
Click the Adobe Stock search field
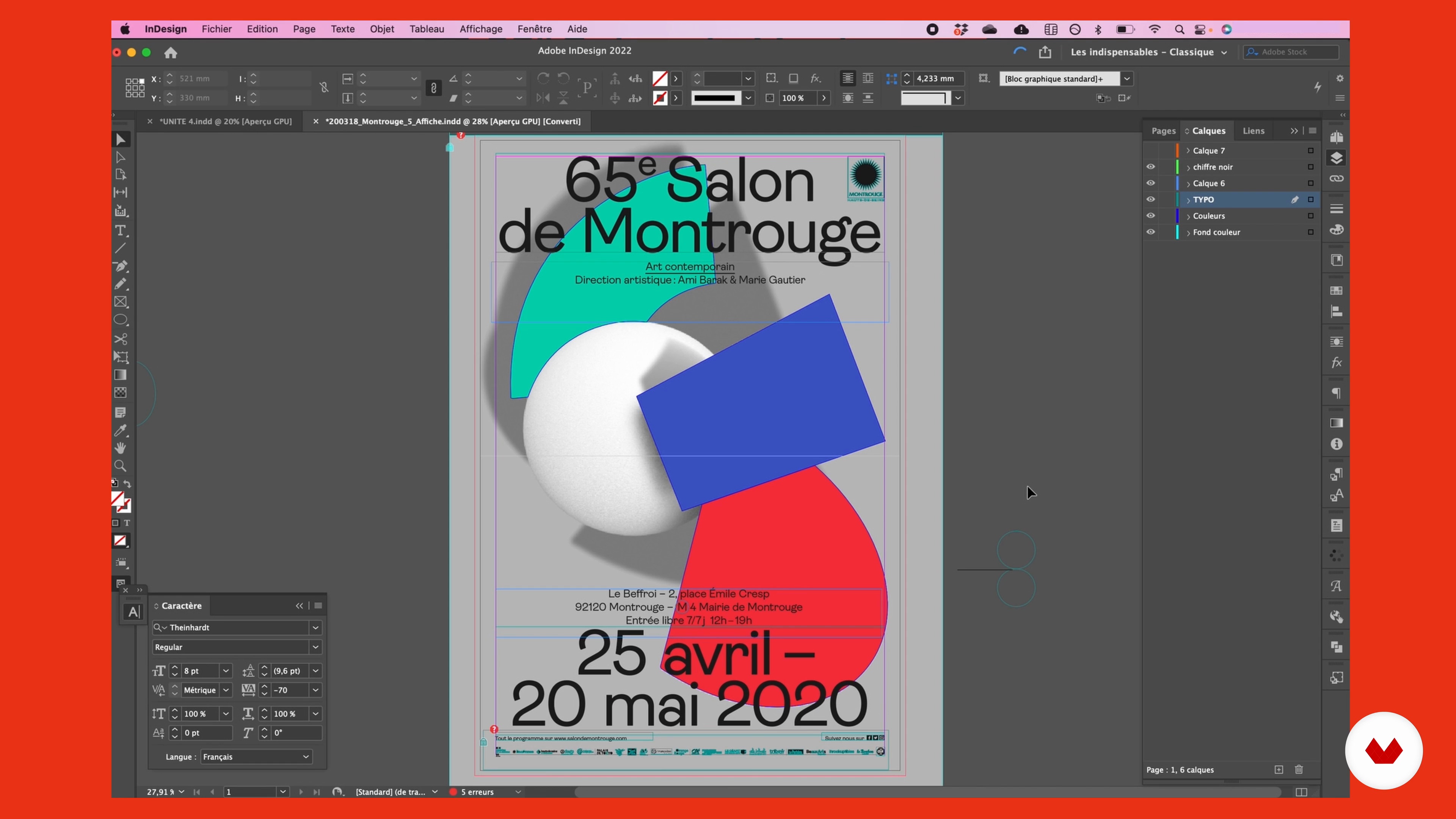point(1291,52)
